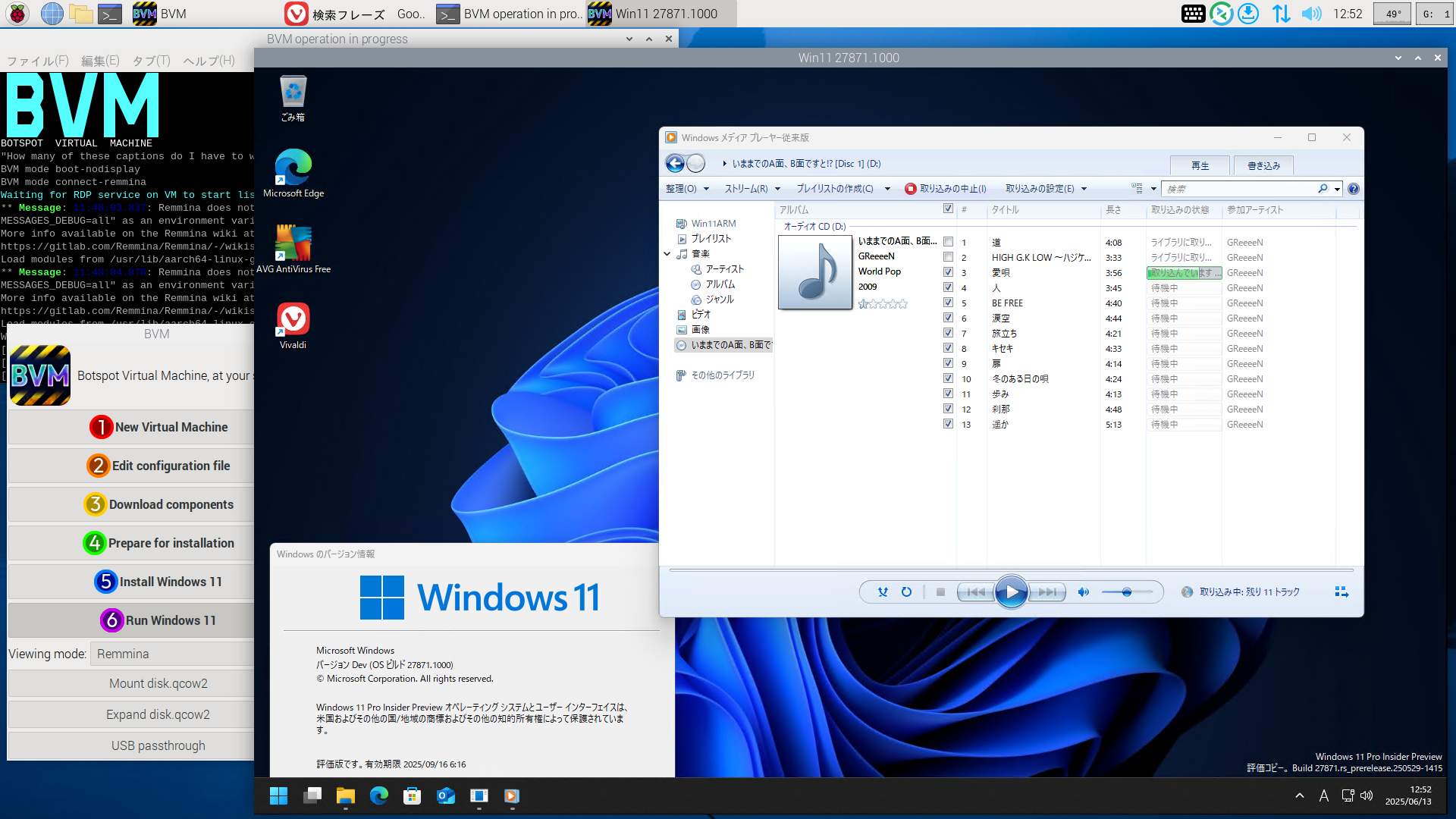Click the stop rip (取り込みの中止) icon
The height and width of the screenshot is (819, 1456).
coord(910,189)
